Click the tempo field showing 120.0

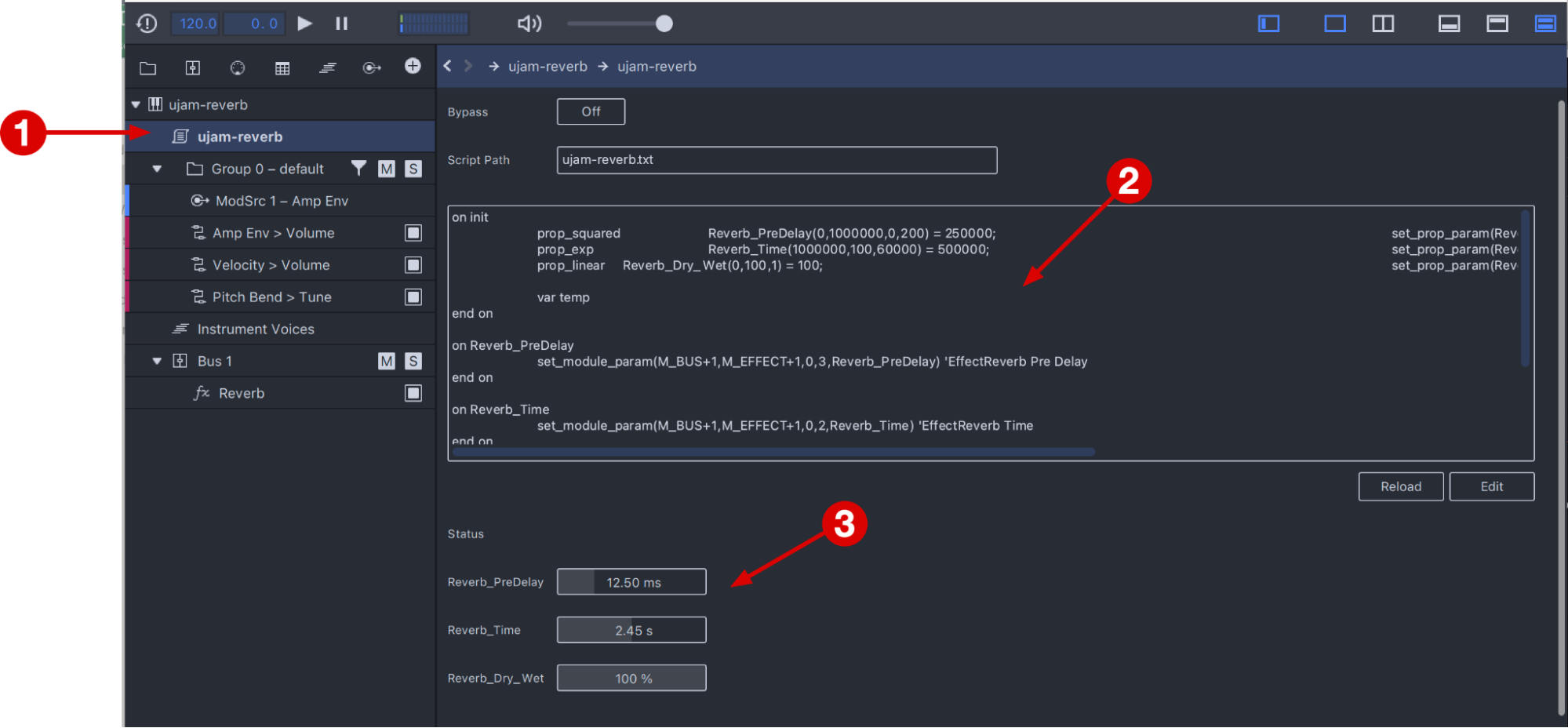[x=197, y=24]
